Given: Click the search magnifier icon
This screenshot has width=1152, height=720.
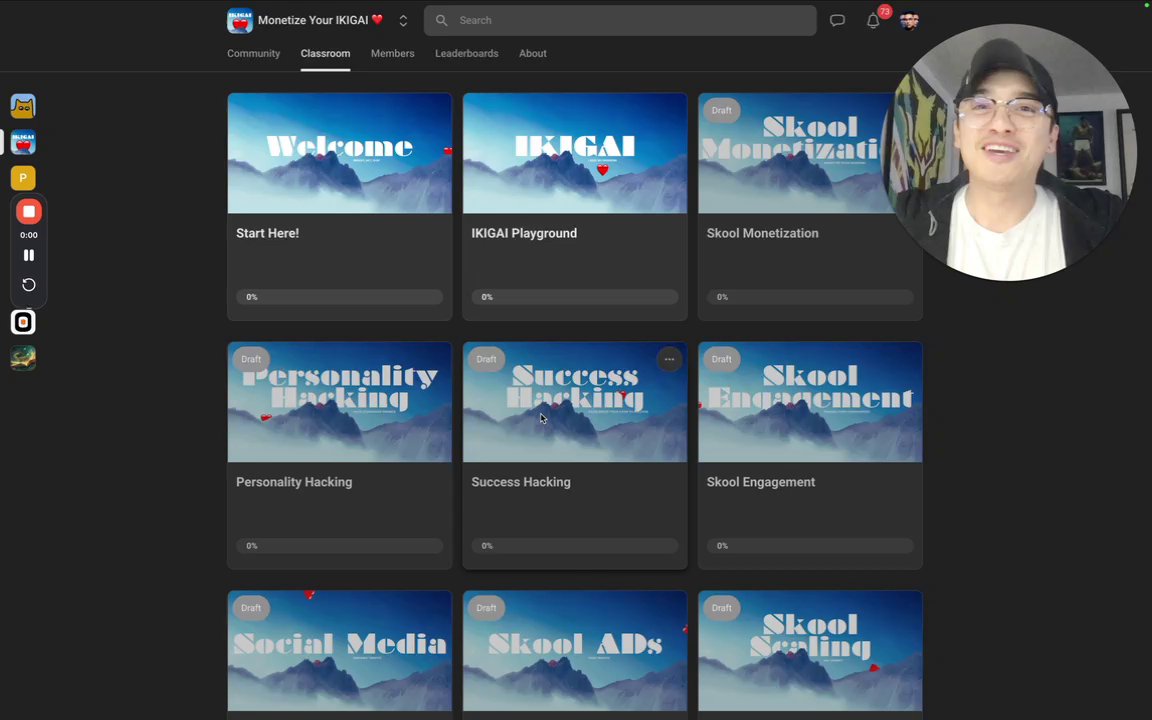Looking at the screenshot, I should pos(442,21).
